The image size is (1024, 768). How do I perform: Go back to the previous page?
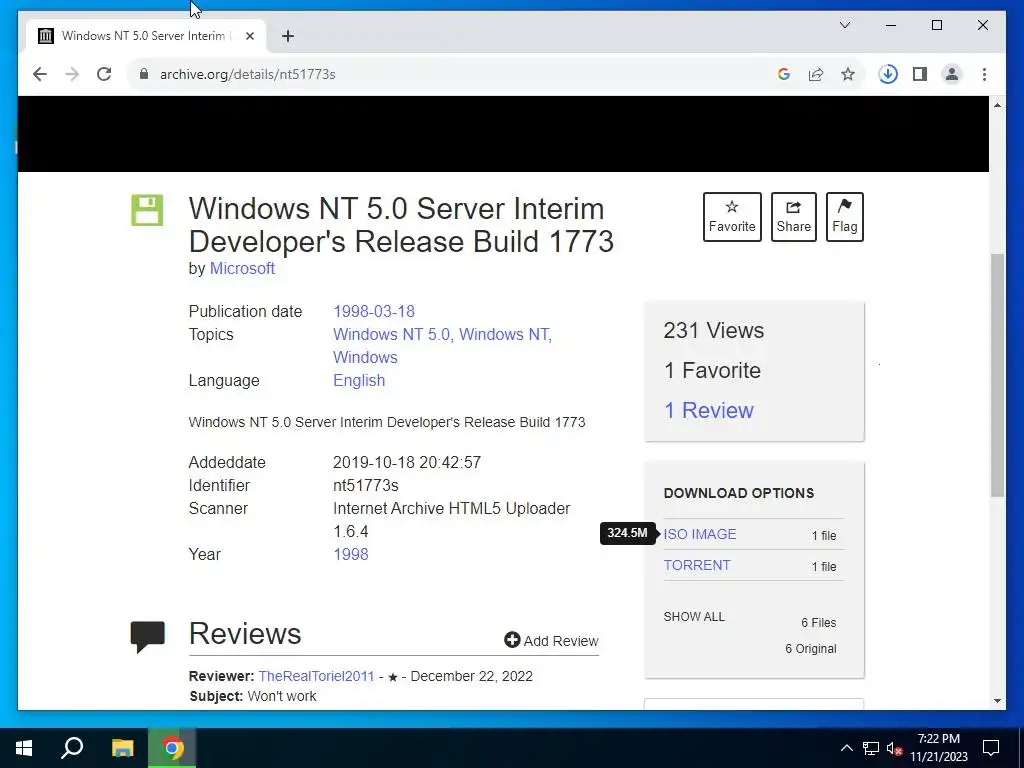[40, 74]
